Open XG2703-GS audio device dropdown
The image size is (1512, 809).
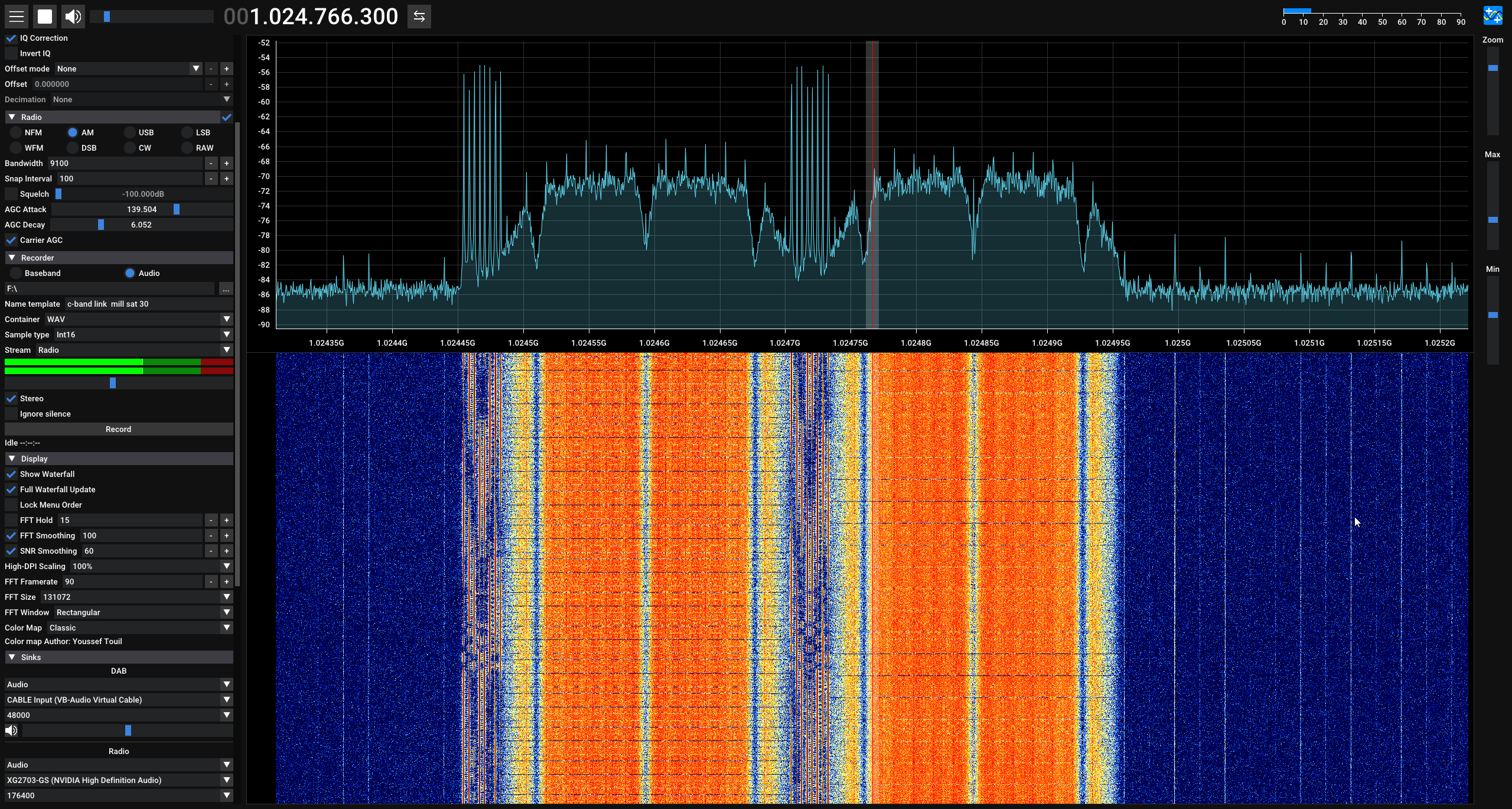click(x=119, y=780)
